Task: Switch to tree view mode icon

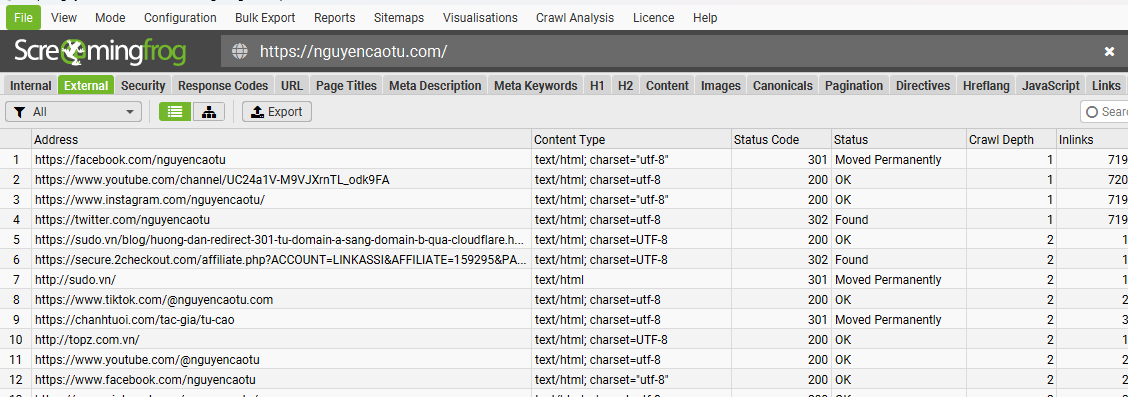Action: 209,112
